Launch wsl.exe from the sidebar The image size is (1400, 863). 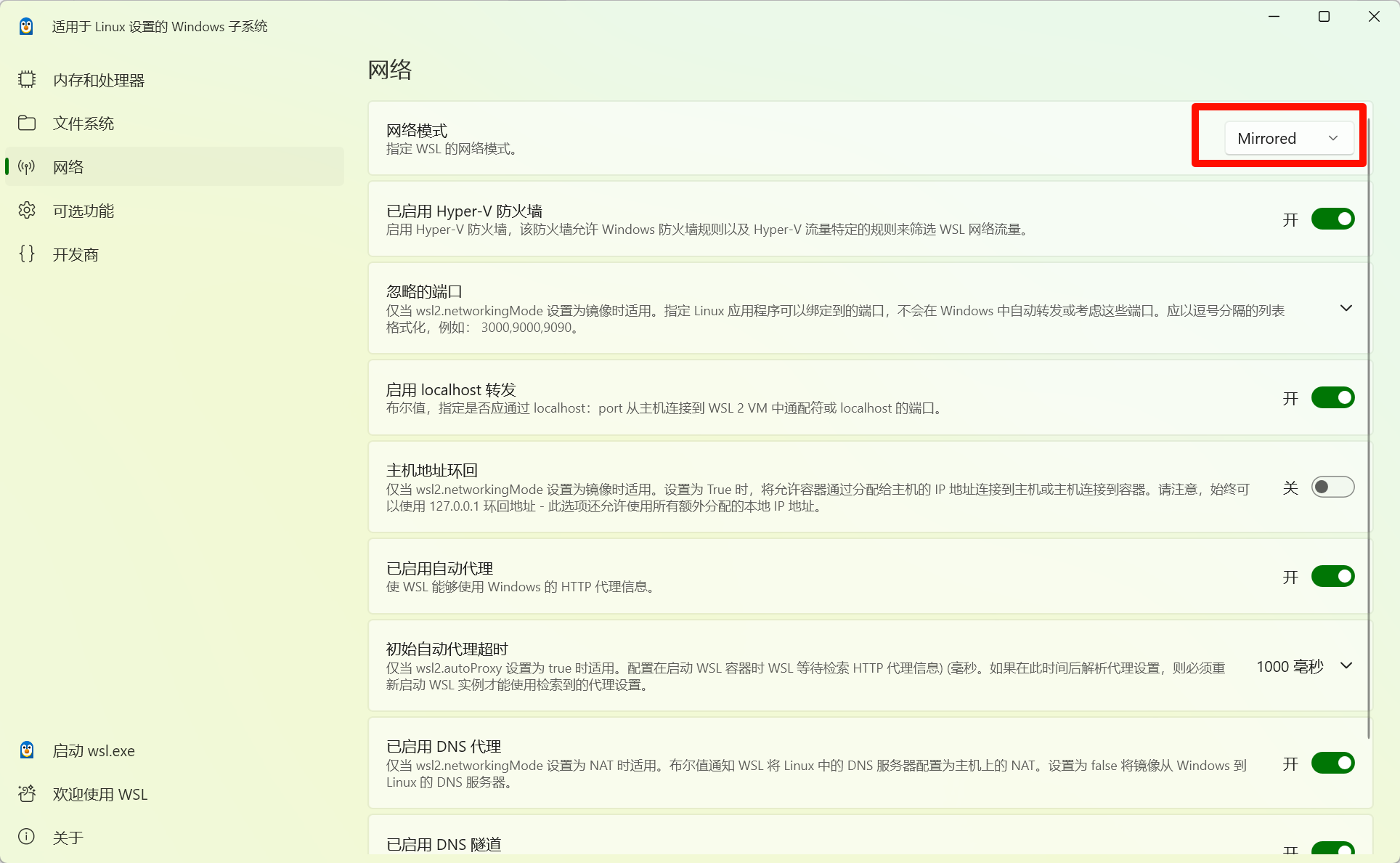pos(94,750)
